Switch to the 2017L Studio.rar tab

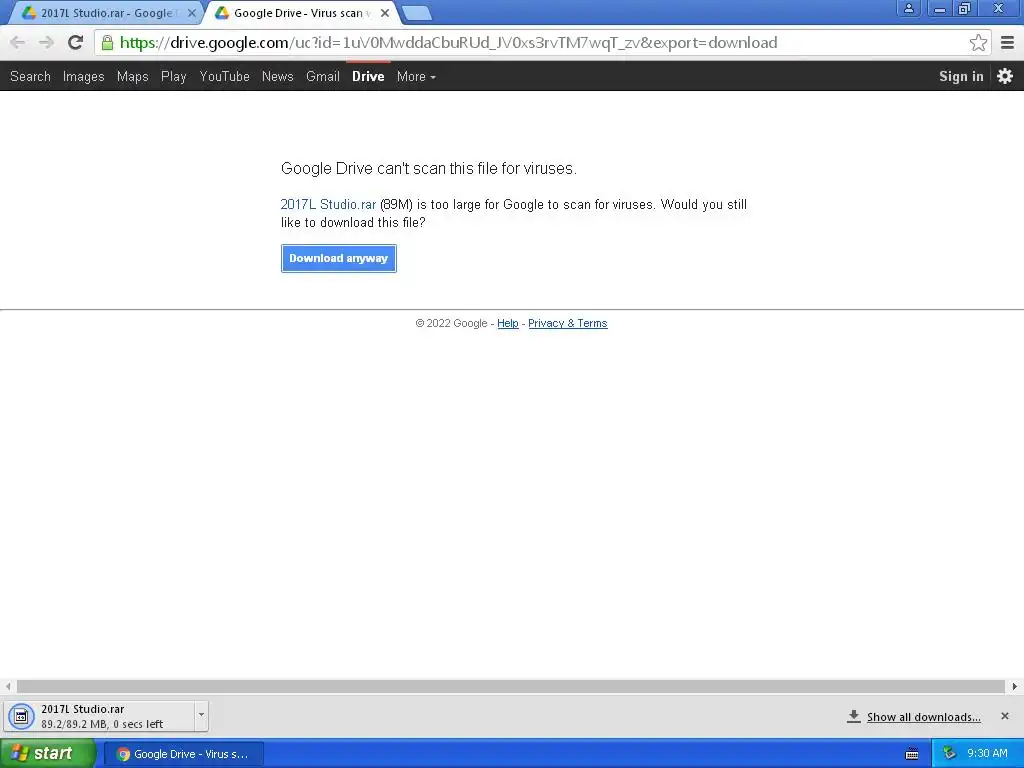108,13
